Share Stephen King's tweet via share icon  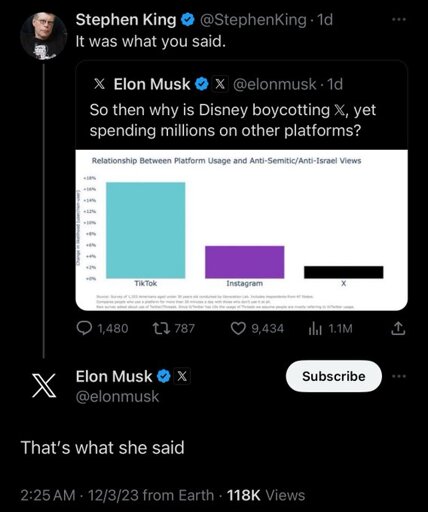coord(398,328)
